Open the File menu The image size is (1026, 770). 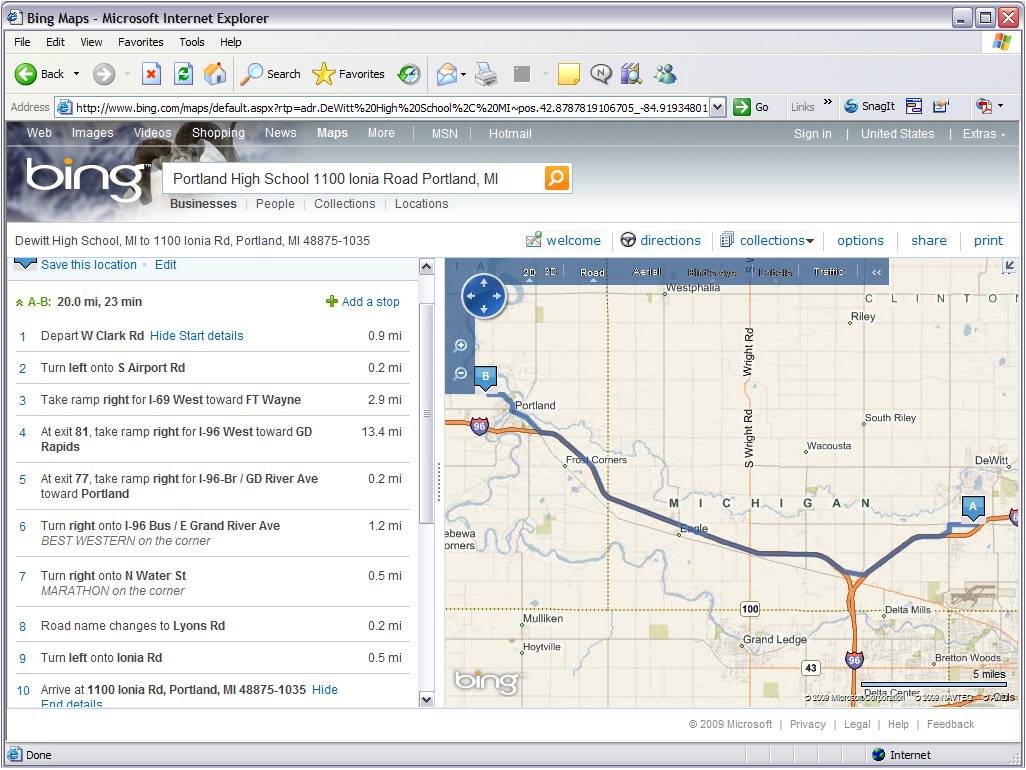[x=22, y=42]
